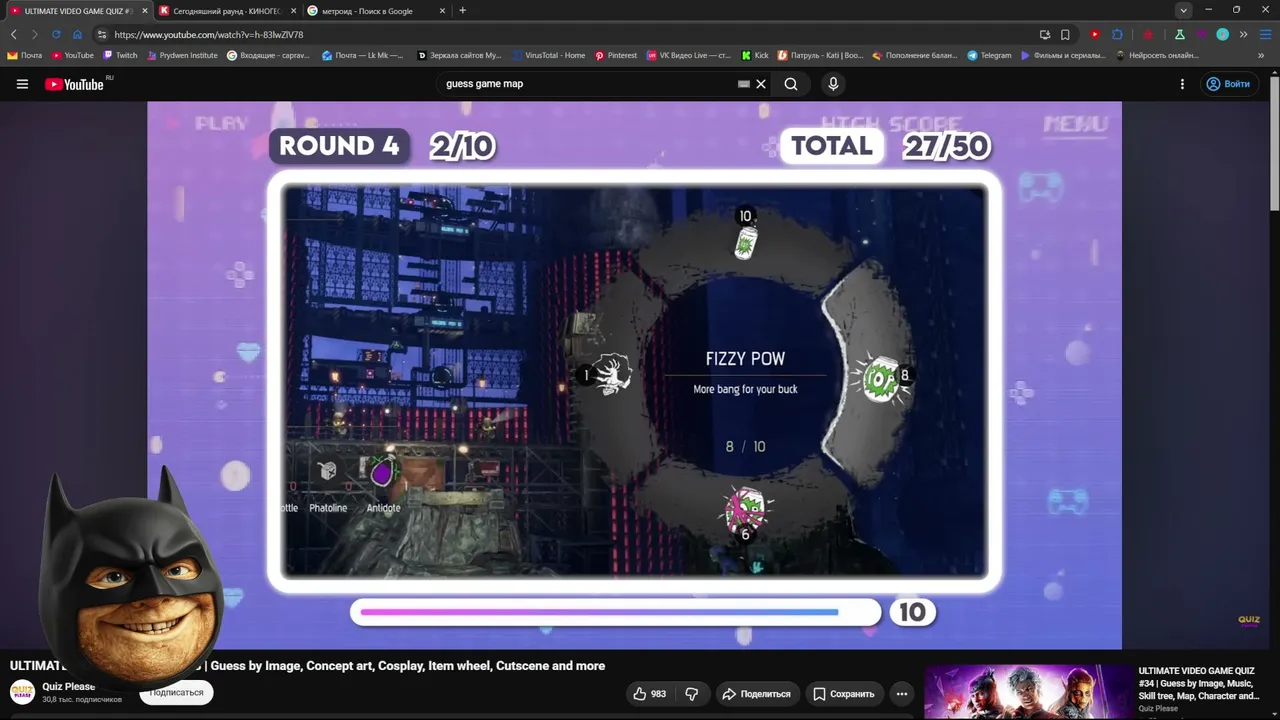This screenshot has height=720, width=1280.
Task: Open the browser main menu
Action: tap(1264, 34)
